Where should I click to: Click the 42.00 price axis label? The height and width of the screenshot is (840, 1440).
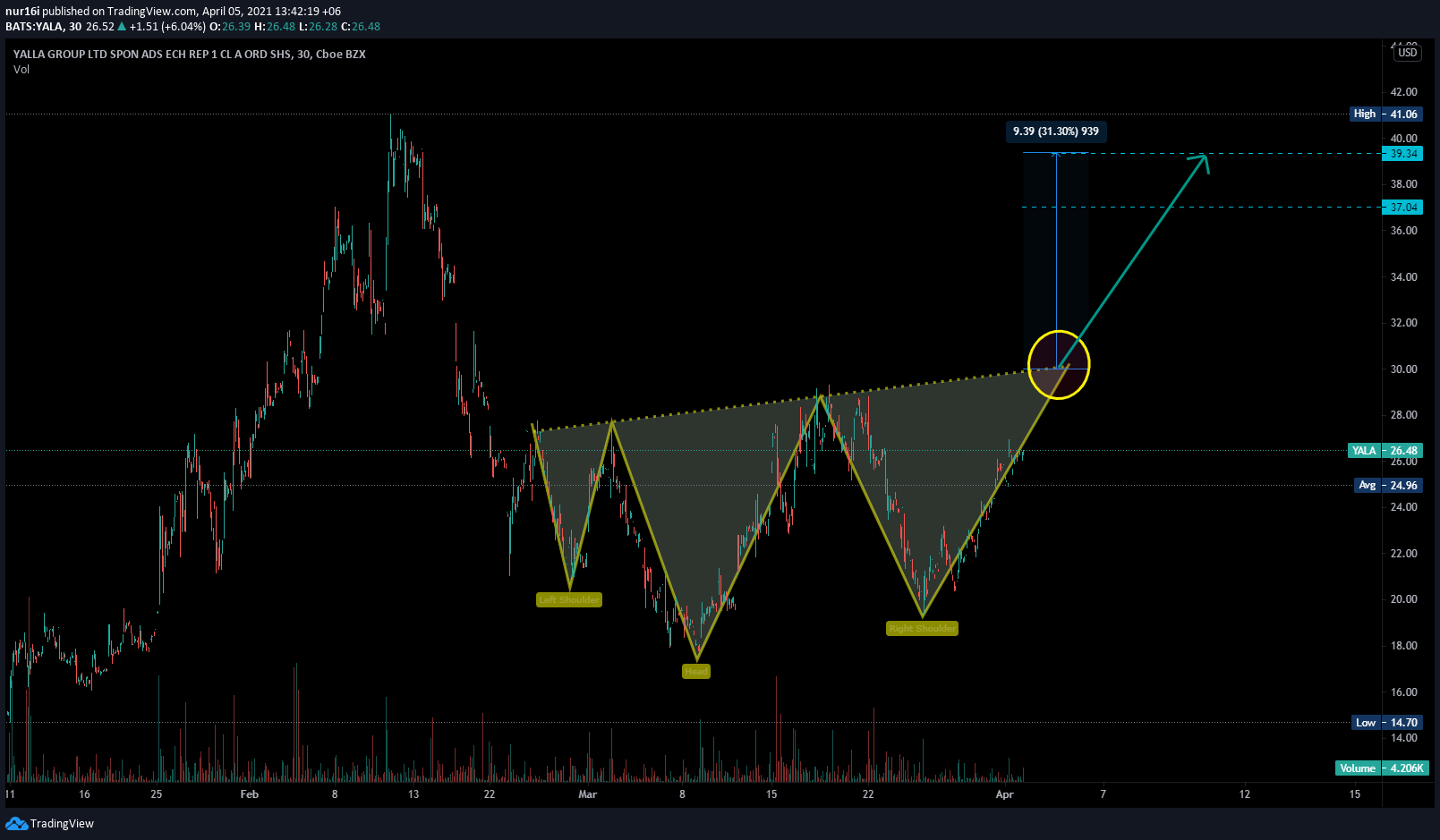(x=1403, y=92)
